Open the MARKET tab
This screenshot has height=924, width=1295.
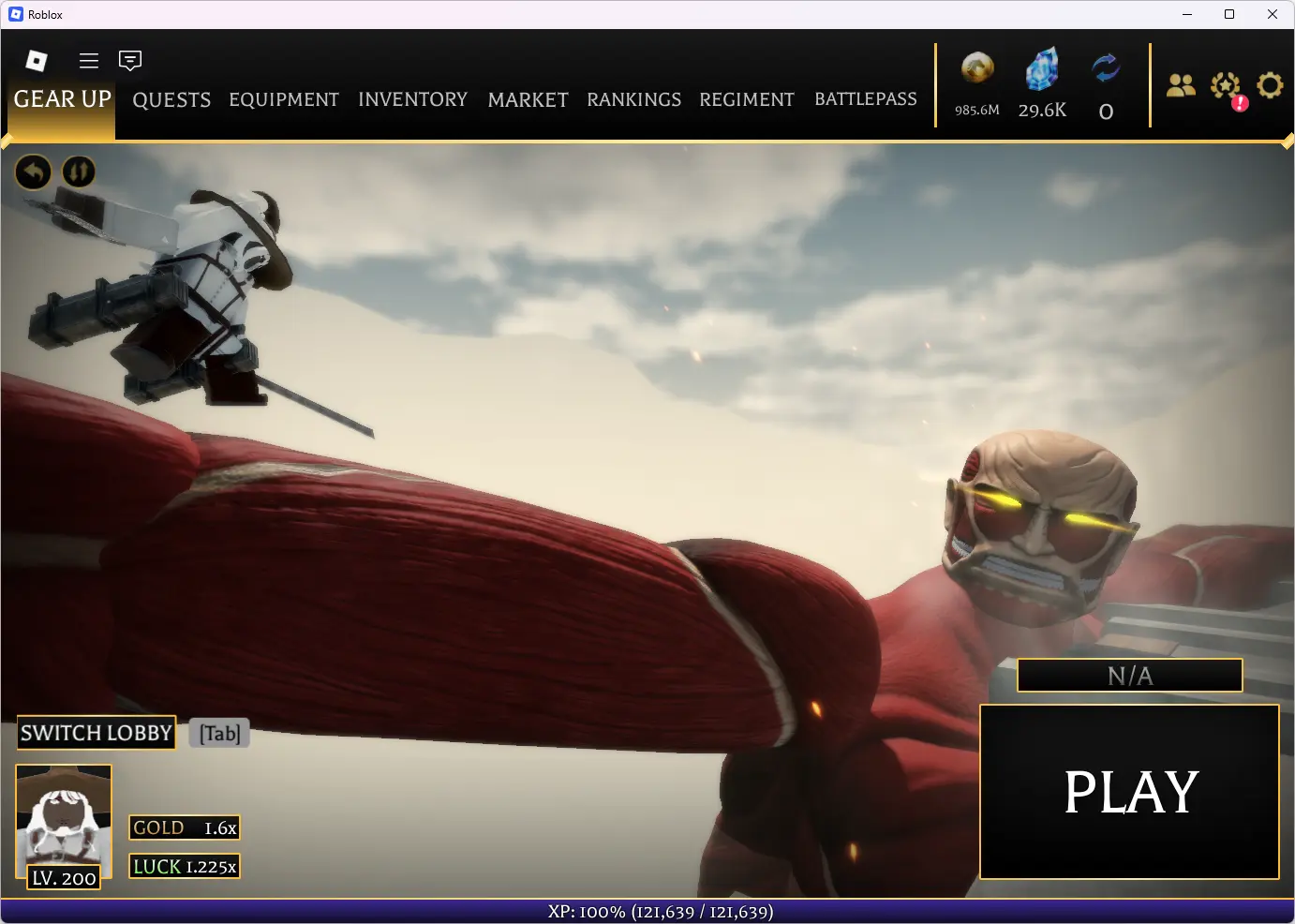pos(528,99)
